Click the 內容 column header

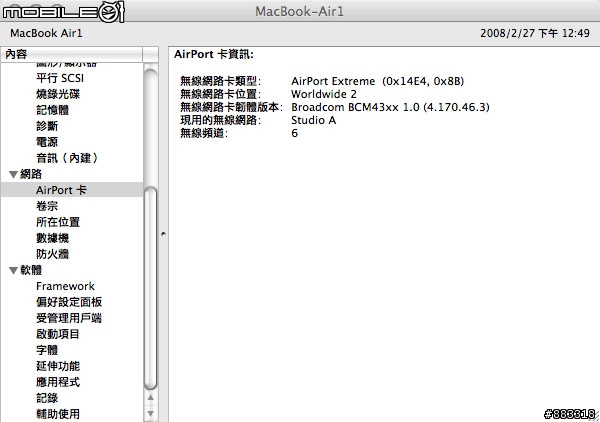[x=72, y=54]
